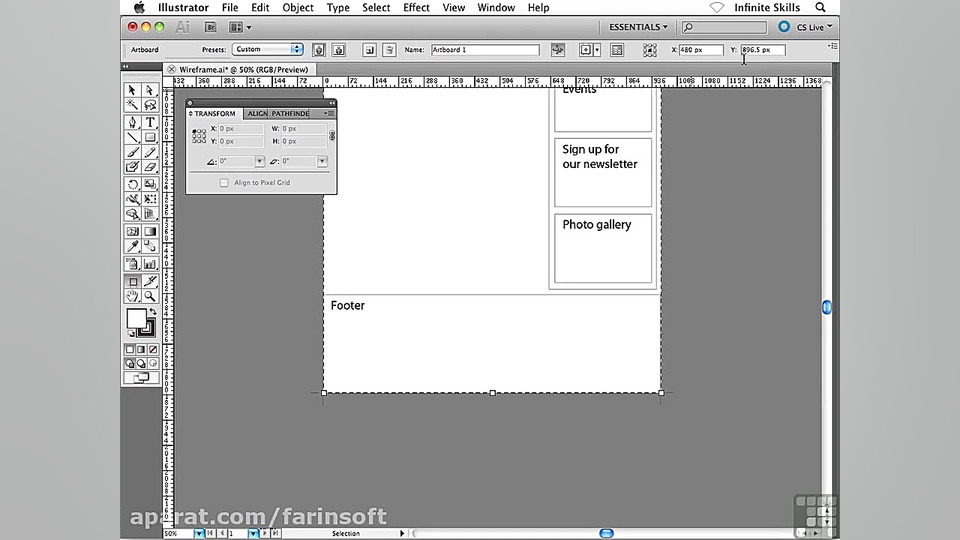Set paint mode to None
The width and height of the screenshot is (960, 540).
(153, 349)
